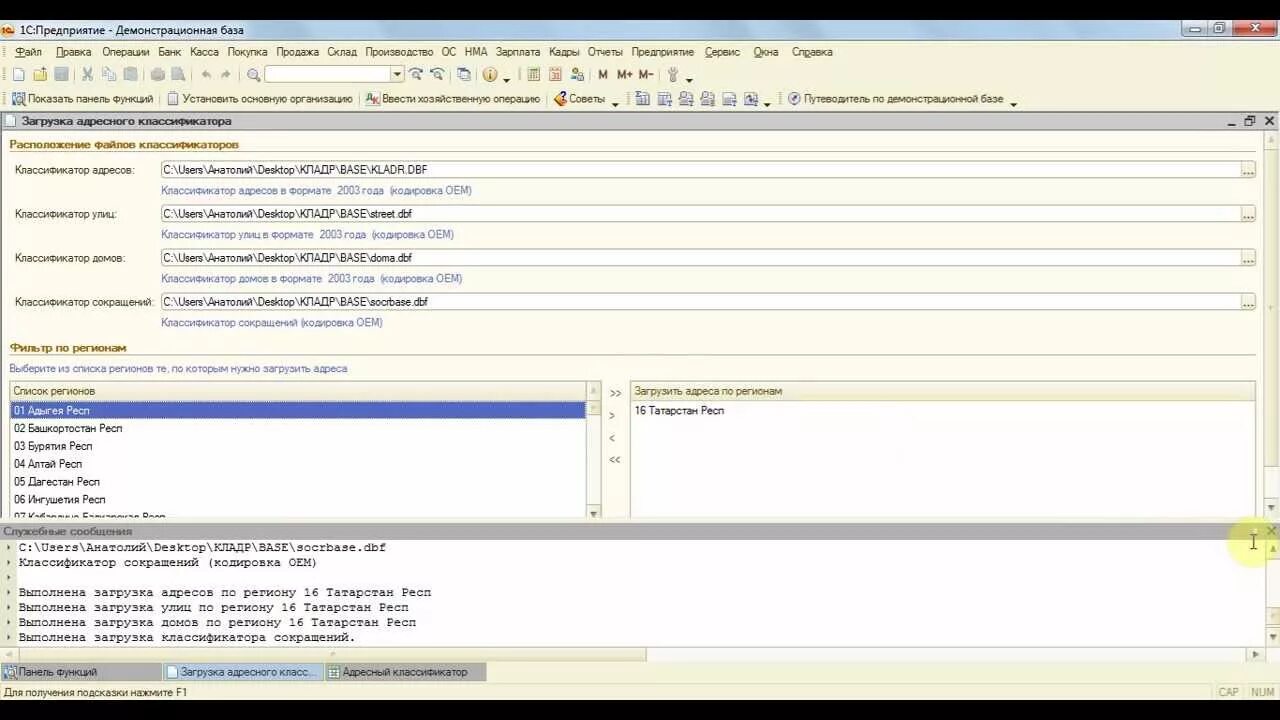
Task: Select 03 Бурятия Респ in region list
Action: click(x=298, y=446)
